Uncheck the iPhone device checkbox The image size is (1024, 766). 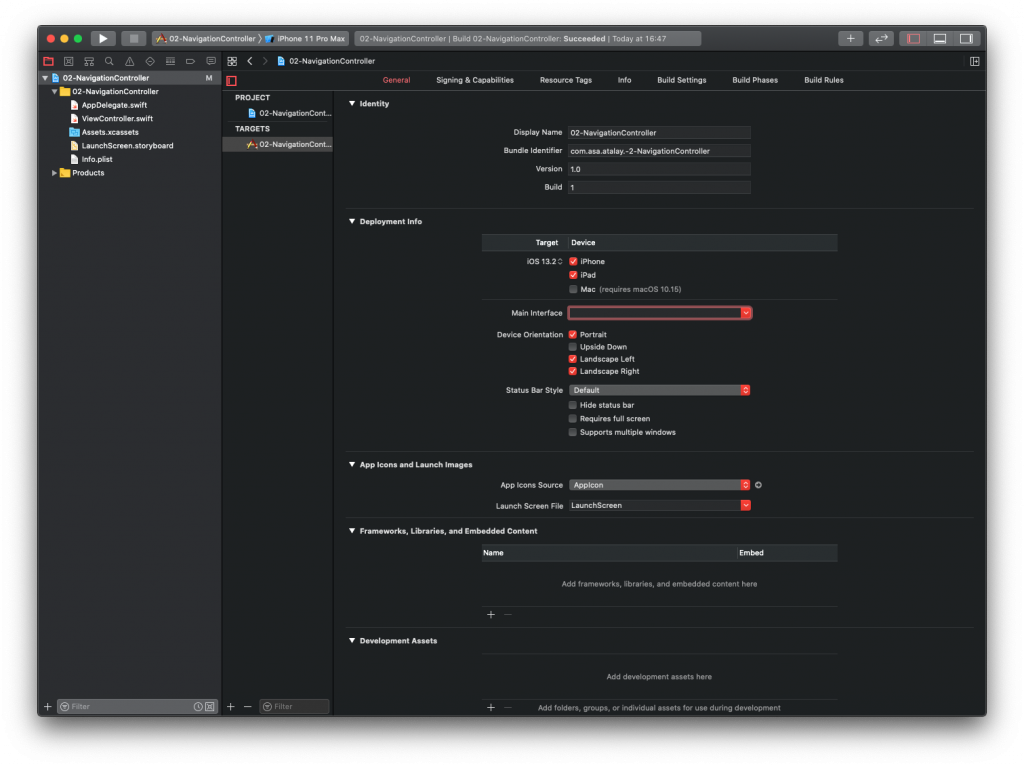pyautogui.click(x=573, y=261)
